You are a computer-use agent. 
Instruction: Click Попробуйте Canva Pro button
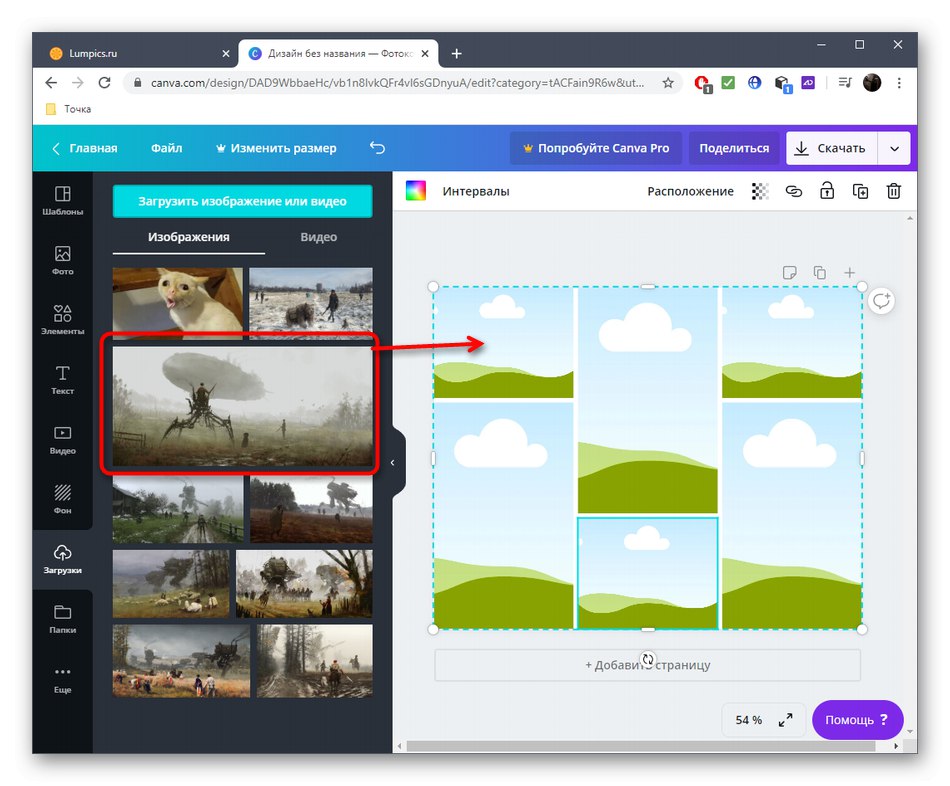click(596, 148)
